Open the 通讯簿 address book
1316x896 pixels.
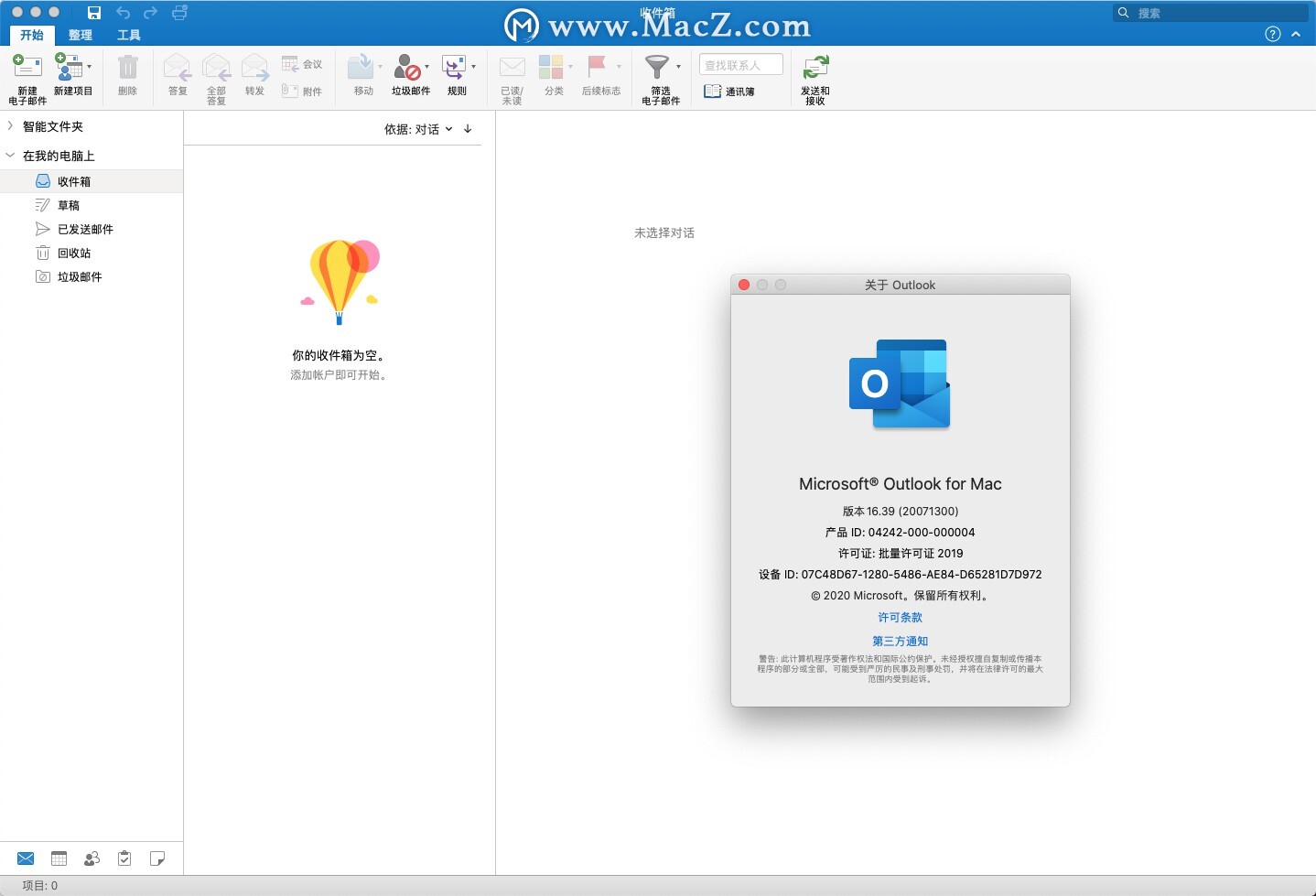click(729, 92)
